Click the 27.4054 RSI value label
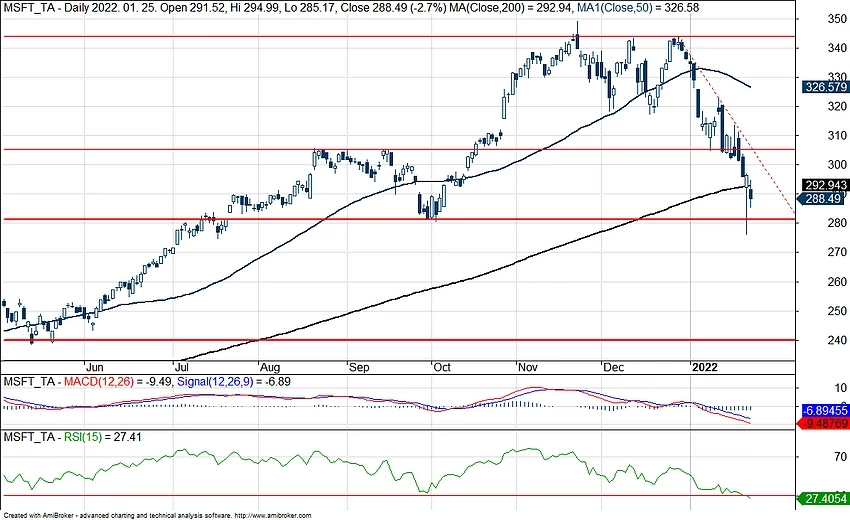Image resolution: width=850 pixels, height=520 pixels. point(825,498)
